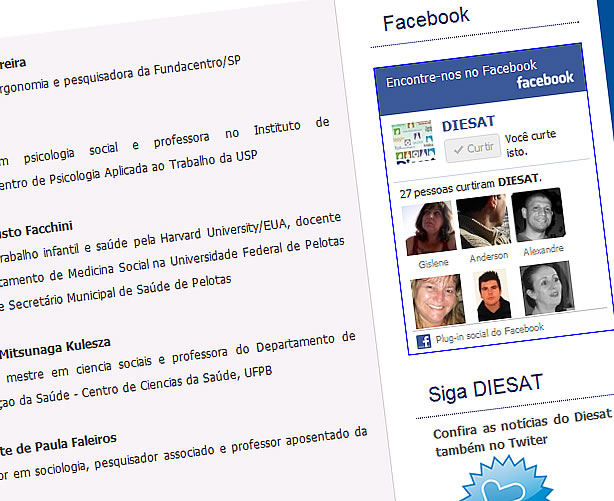Click the white facebook logo in header
Image resolution: width=614 pixels, height=501 pixels.
[x=545, y=80]
